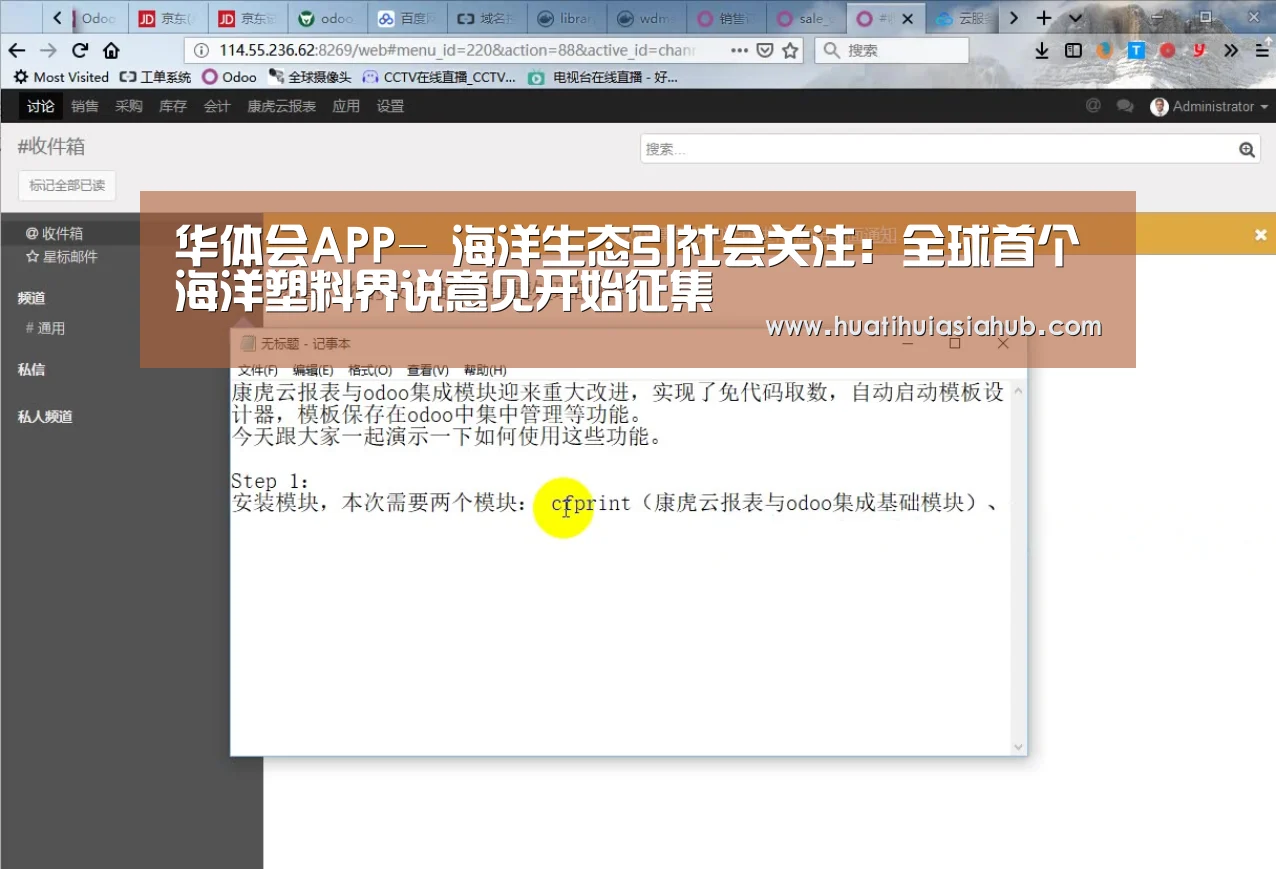Reload the current page
Screen dimensions: 1276x869
80,50
